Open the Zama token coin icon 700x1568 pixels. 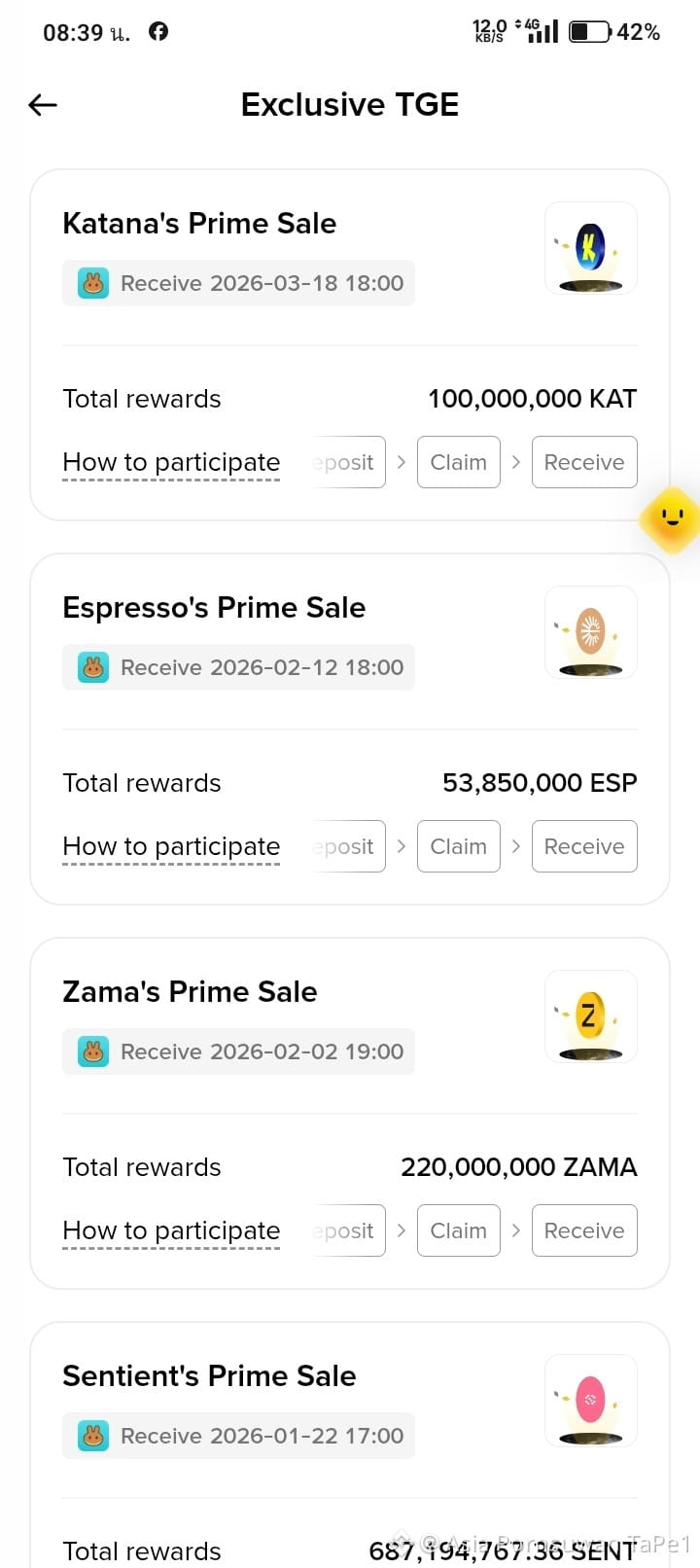coord(591,1016)
